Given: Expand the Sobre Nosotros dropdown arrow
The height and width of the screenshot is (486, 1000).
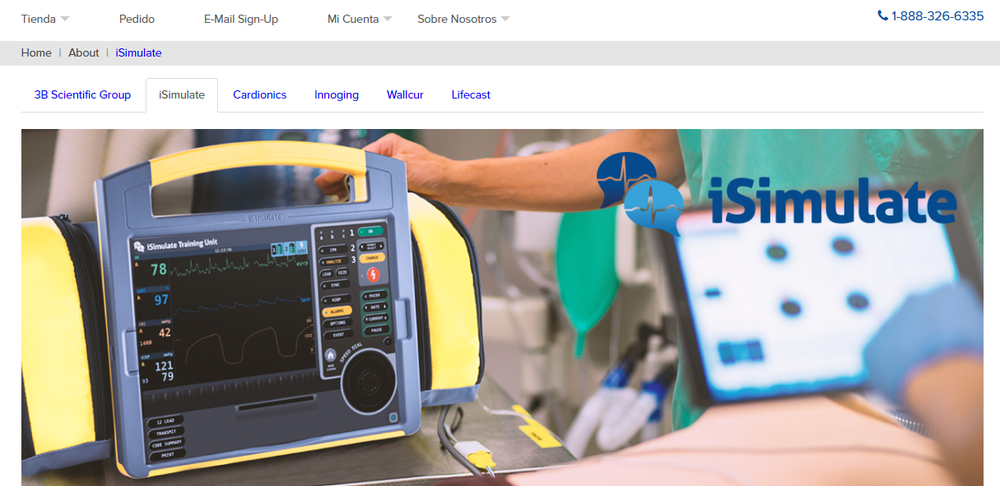Looking at the screenshot, I should 505,19.
